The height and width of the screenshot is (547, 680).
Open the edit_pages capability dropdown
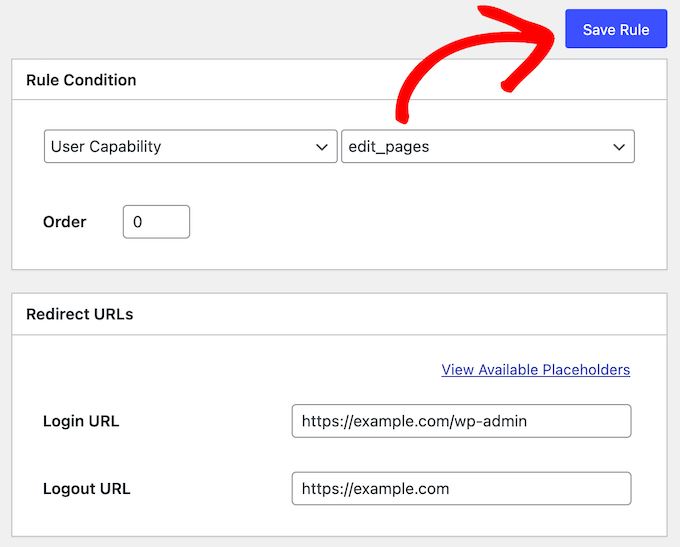click(x=487, y=146)
